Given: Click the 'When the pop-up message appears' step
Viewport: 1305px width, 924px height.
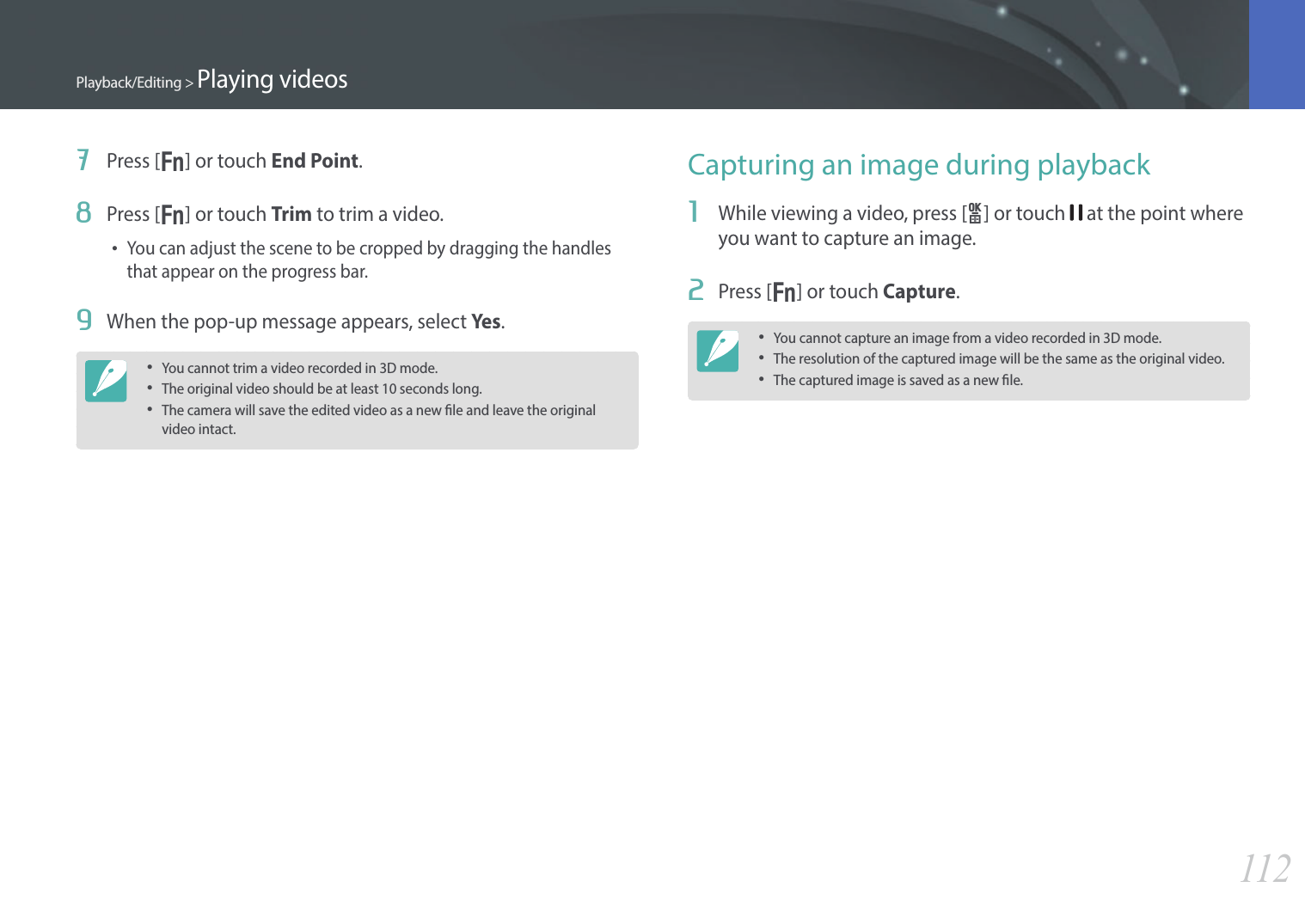Looking at the screenshot, I should point(305,321).
